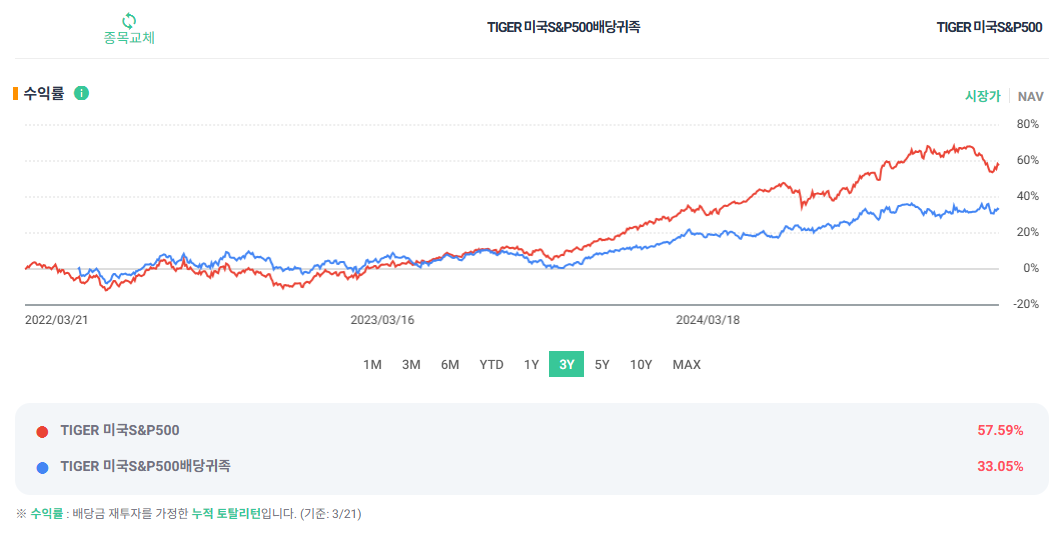
Task: Click the centered TIGER 미국S&P500배당귀족 header title
Action: tap(563, 27)
